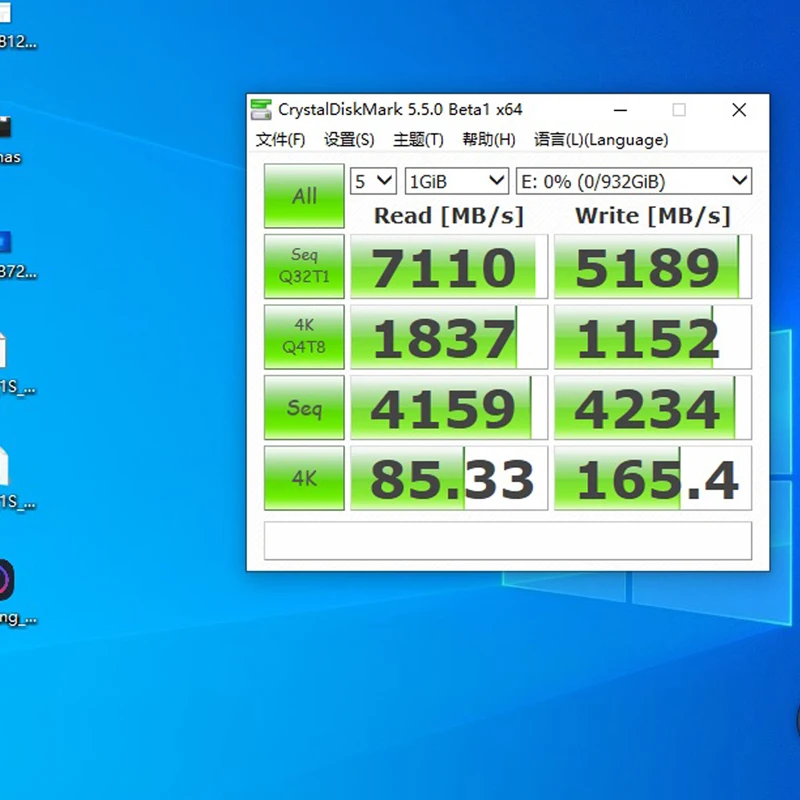Run the plain Seq test without Q32T1
Screen dimensions: 800x800
click(x=304, y=408)
